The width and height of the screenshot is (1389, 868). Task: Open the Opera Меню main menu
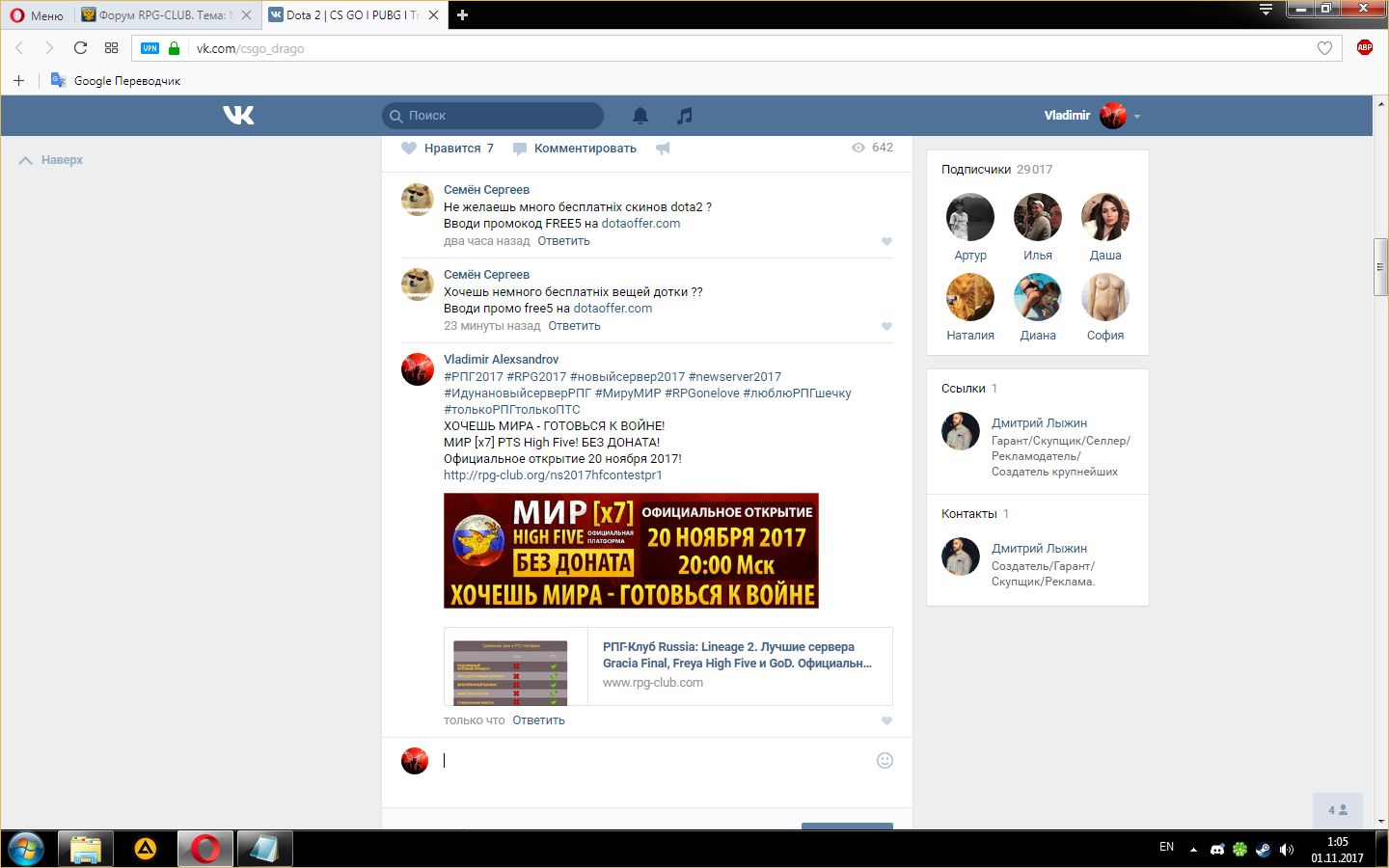click(37, 15)
